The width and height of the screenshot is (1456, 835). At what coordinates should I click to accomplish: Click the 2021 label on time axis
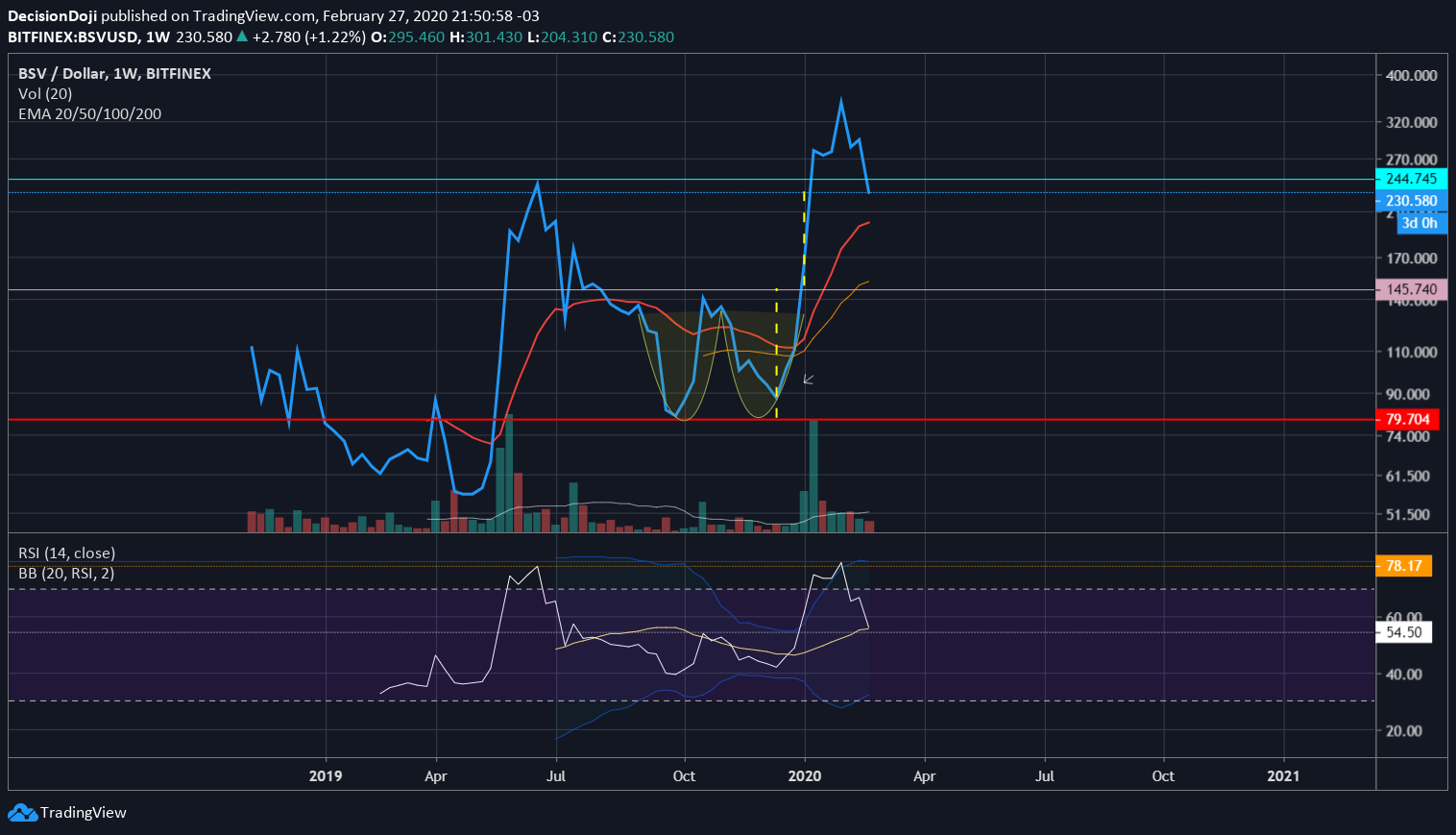coord(1283,775)
